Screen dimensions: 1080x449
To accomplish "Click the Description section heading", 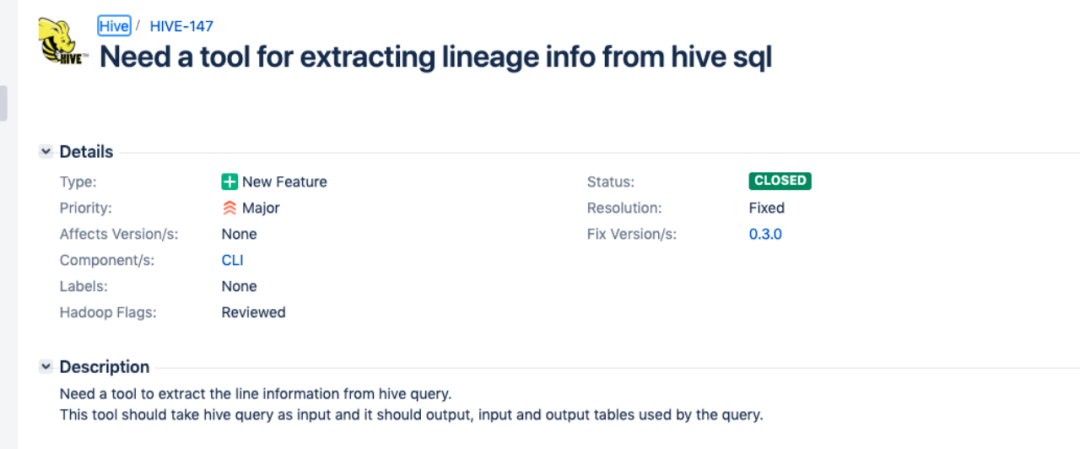I will click(x=104, y=367).
